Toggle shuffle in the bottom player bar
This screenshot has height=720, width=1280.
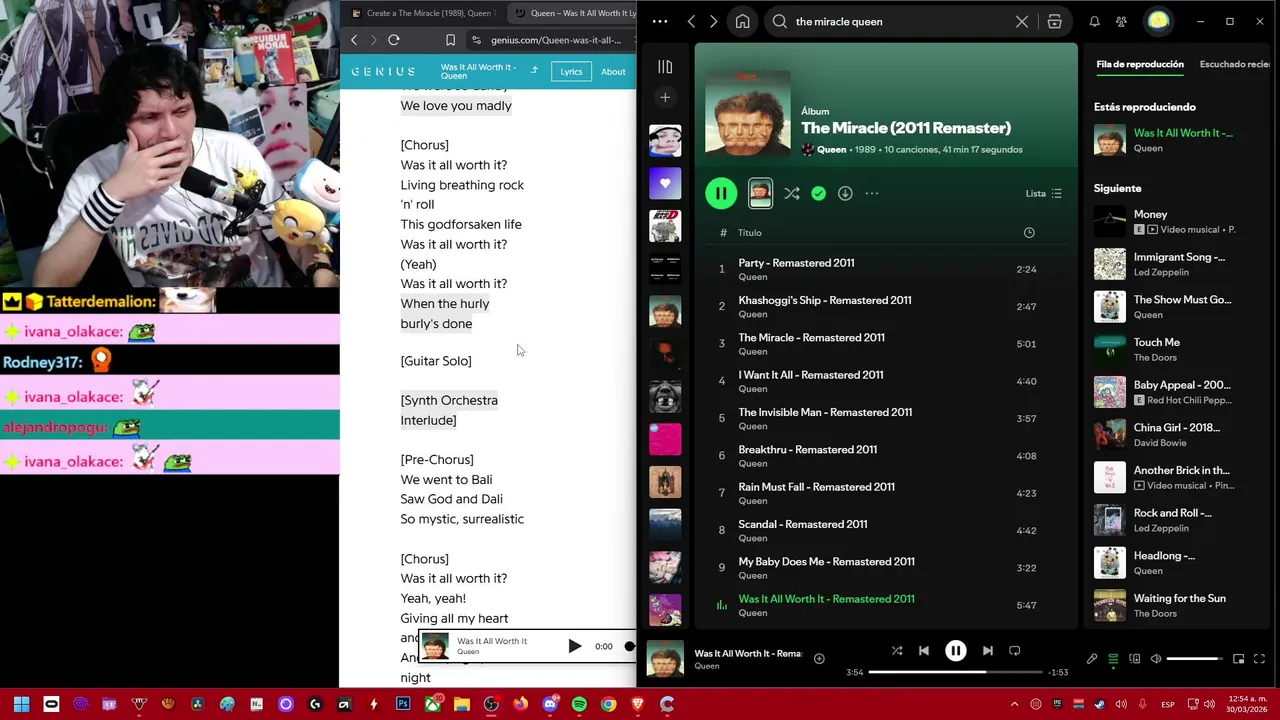(x=897, y=651)
